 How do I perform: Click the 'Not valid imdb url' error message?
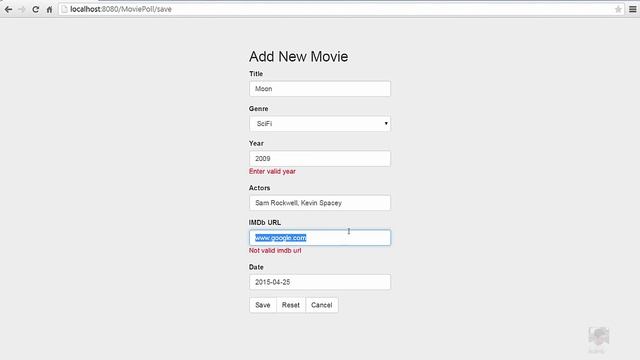tap(275, 251)
